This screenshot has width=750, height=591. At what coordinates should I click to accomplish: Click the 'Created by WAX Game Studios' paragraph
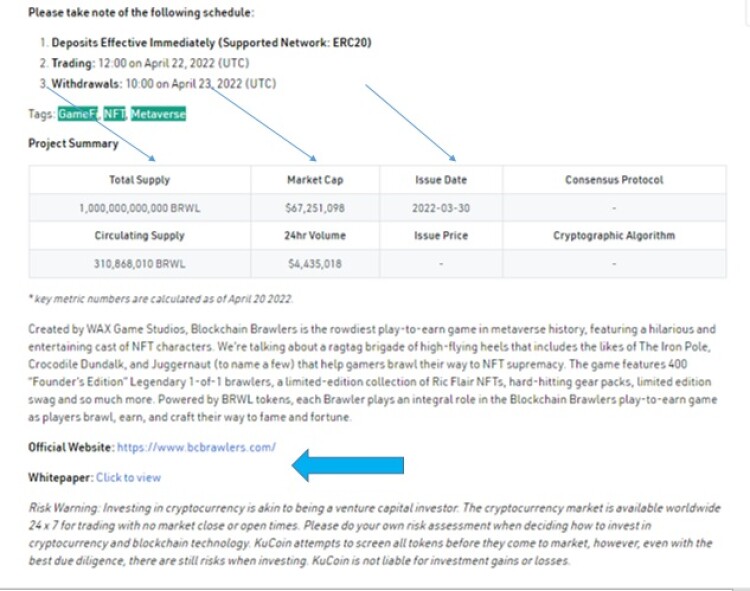(x=373, y=373)
